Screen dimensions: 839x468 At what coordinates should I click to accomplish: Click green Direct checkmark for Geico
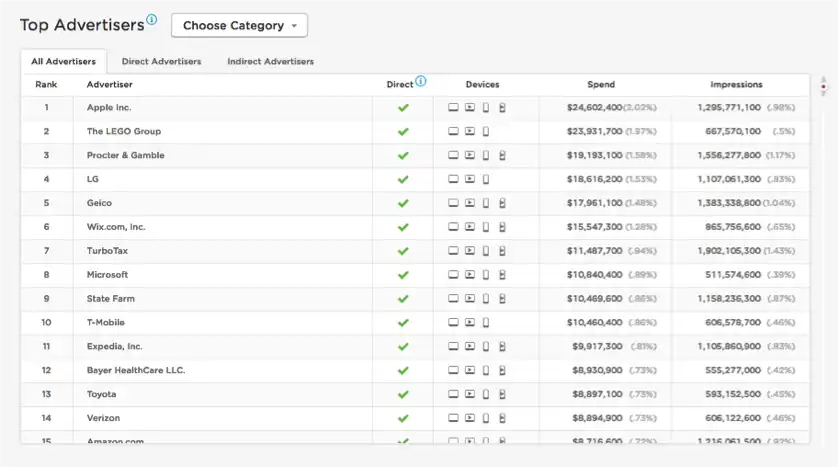click(403, 203)
